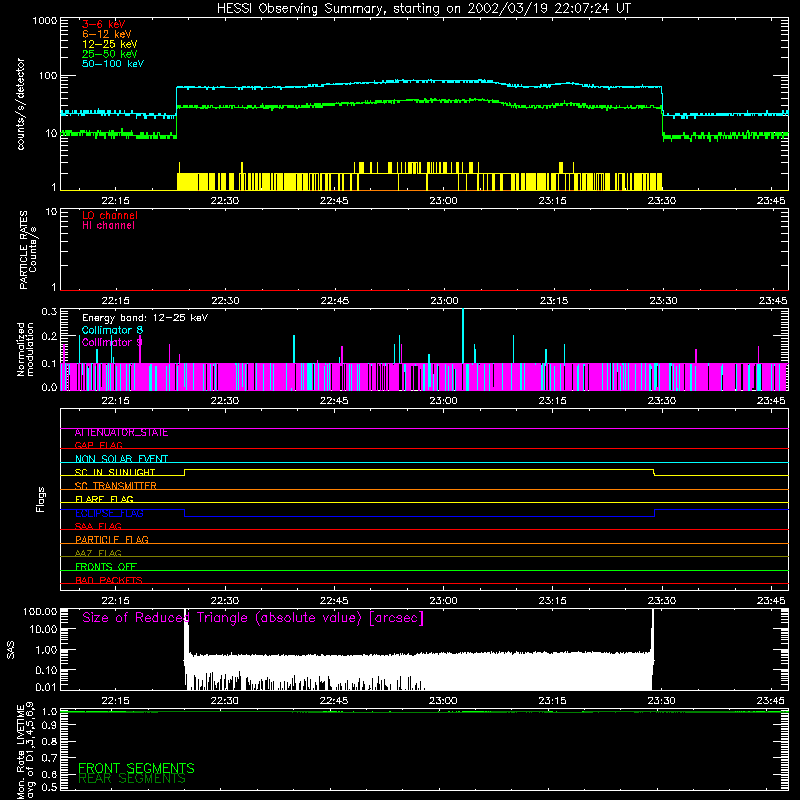The width and height of the screenshot is (800, 800).
Task: Select the FLARE_FLAG label
Action: click(104, 499)
